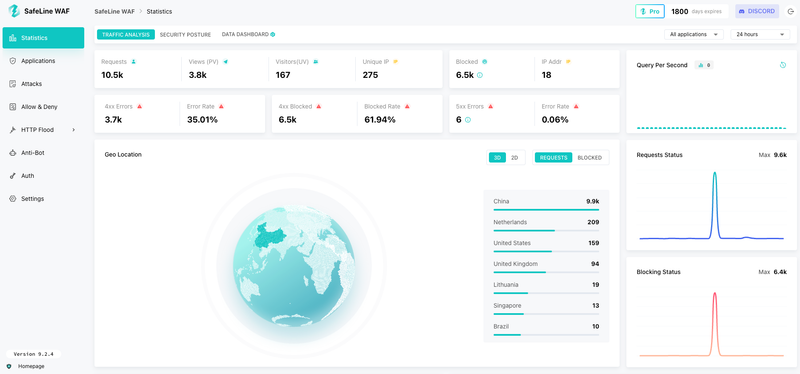The image size is (800, 374).
Task: Click the Requests user icon
Action: [x=134, y=62]
